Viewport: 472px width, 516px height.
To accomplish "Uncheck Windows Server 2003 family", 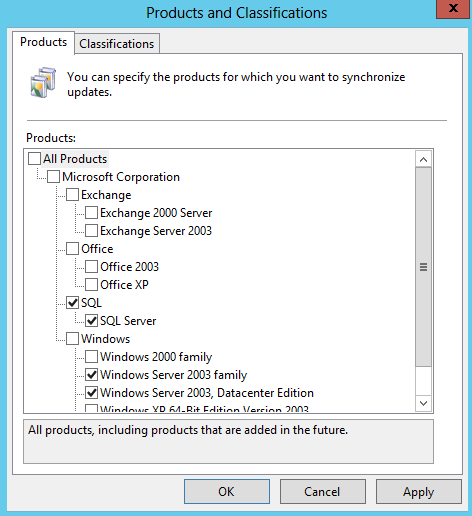I will (x=91, y=375).
